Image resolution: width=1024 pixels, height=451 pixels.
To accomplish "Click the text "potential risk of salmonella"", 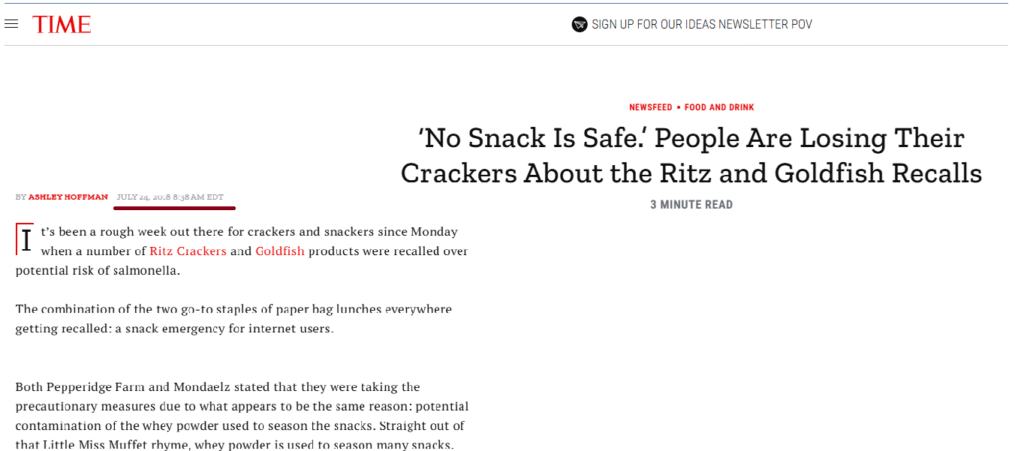I will pos(98,271).
